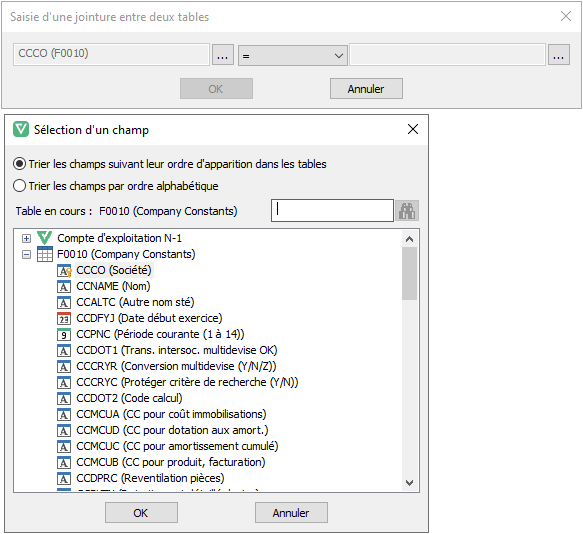Image resolution: width=583 pixels, height=534 pixels.
Task: Click the text-field icon beside CCMCUD
Action: click(x=64, y=431)
